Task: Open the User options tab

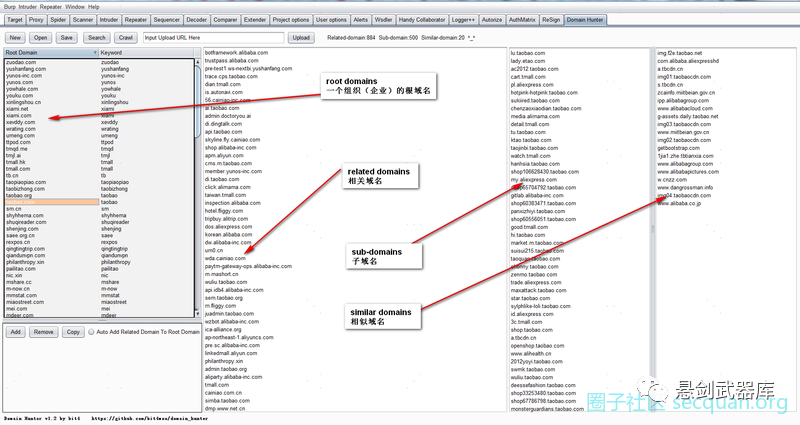Action: 331,20
